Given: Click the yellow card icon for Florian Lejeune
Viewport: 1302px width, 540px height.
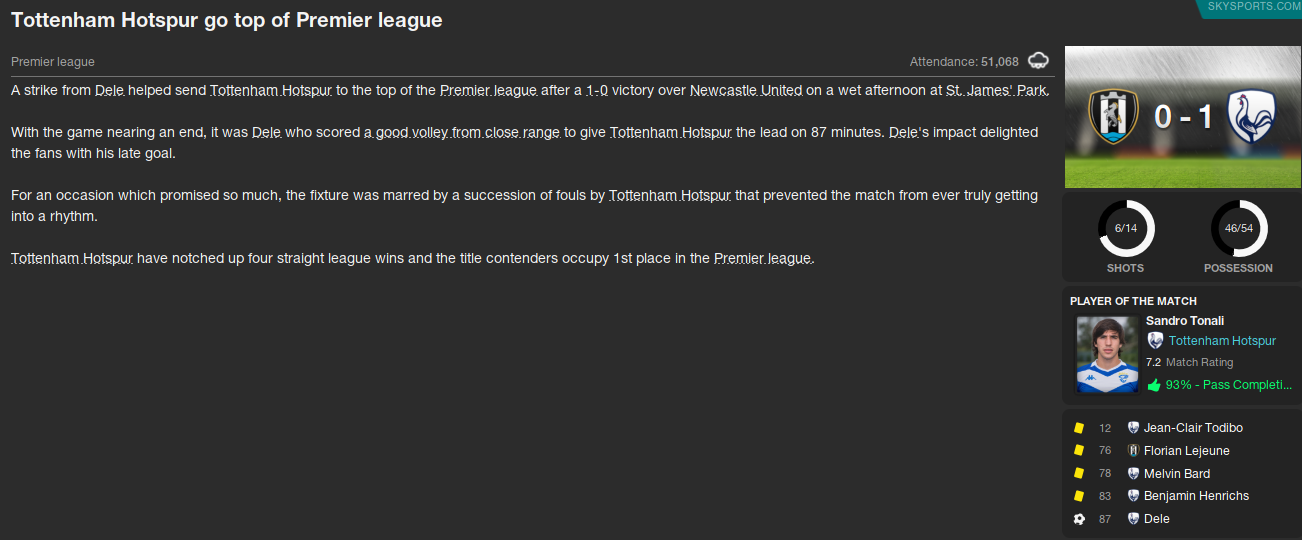Looking at the screenshot, I should 1079,451.
